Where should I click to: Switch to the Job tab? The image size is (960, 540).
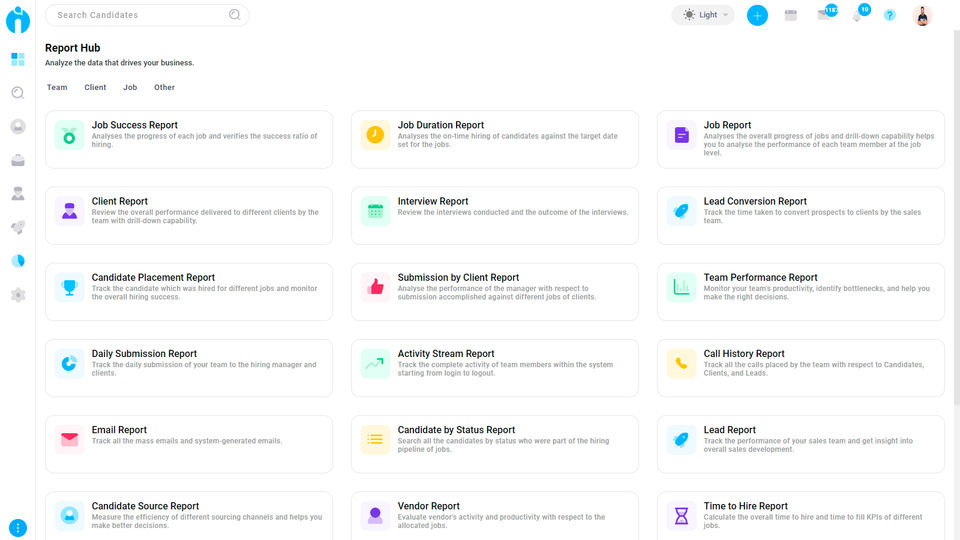(x=130, y=88)
